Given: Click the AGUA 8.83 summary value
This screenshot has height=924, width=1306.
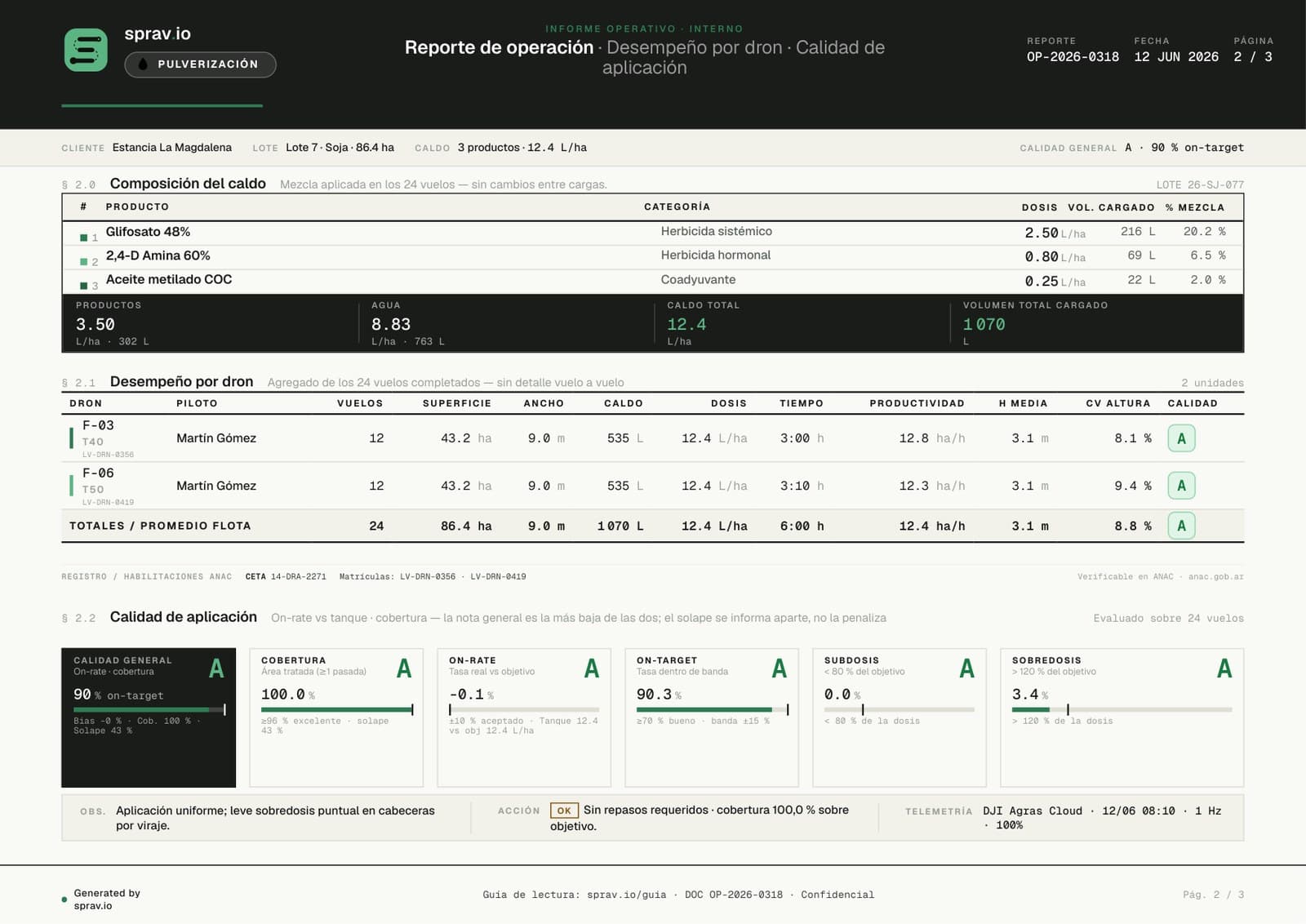Looking at the screenshot, I should point(391,325).
